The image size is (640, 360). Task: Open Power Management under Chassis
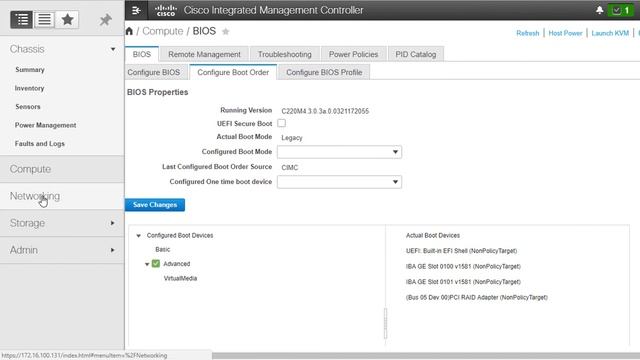click(x=45, y=125)
